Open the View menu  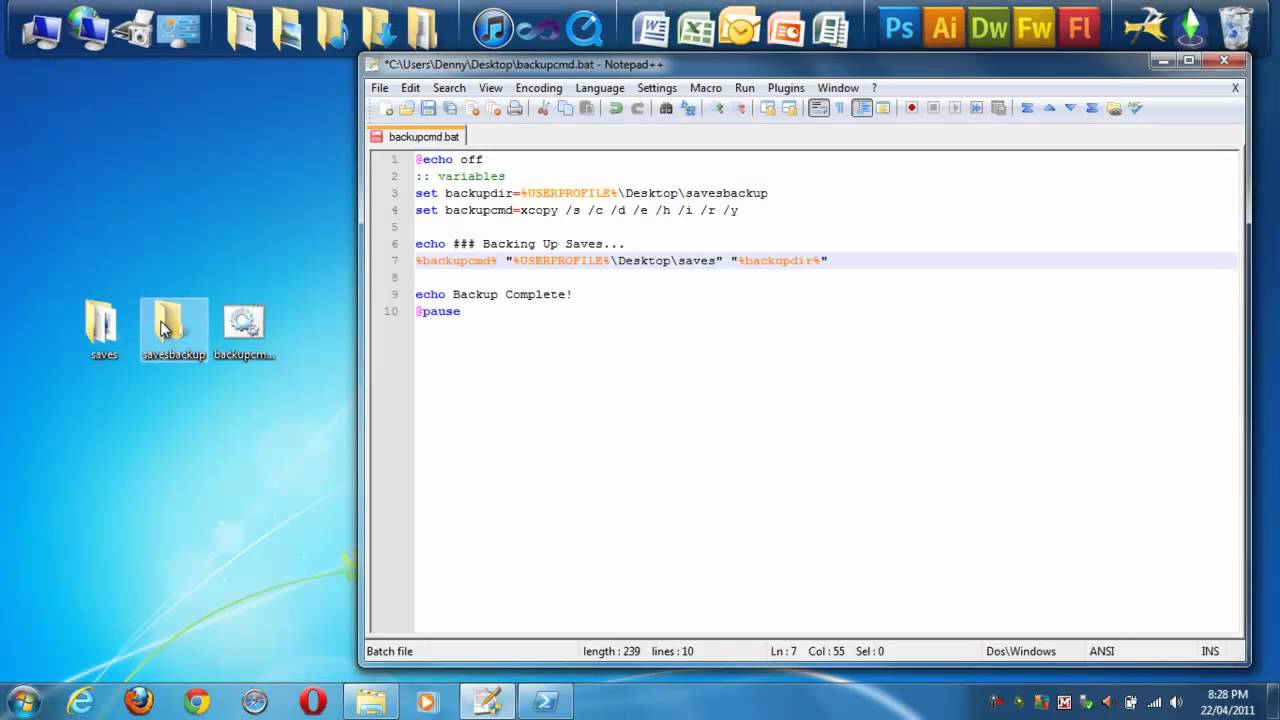(490, 88)
